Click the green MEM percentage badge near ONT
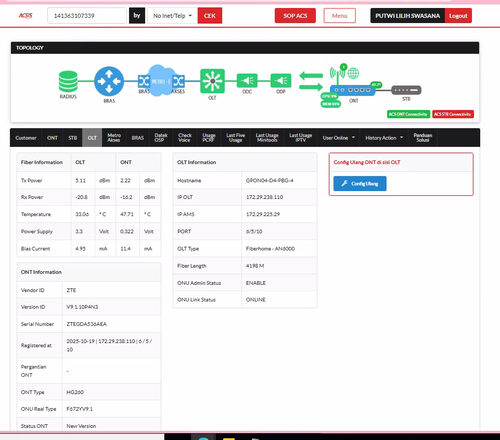Image resolution: width=500 pixels, height=440 pixels. point(331,104)
